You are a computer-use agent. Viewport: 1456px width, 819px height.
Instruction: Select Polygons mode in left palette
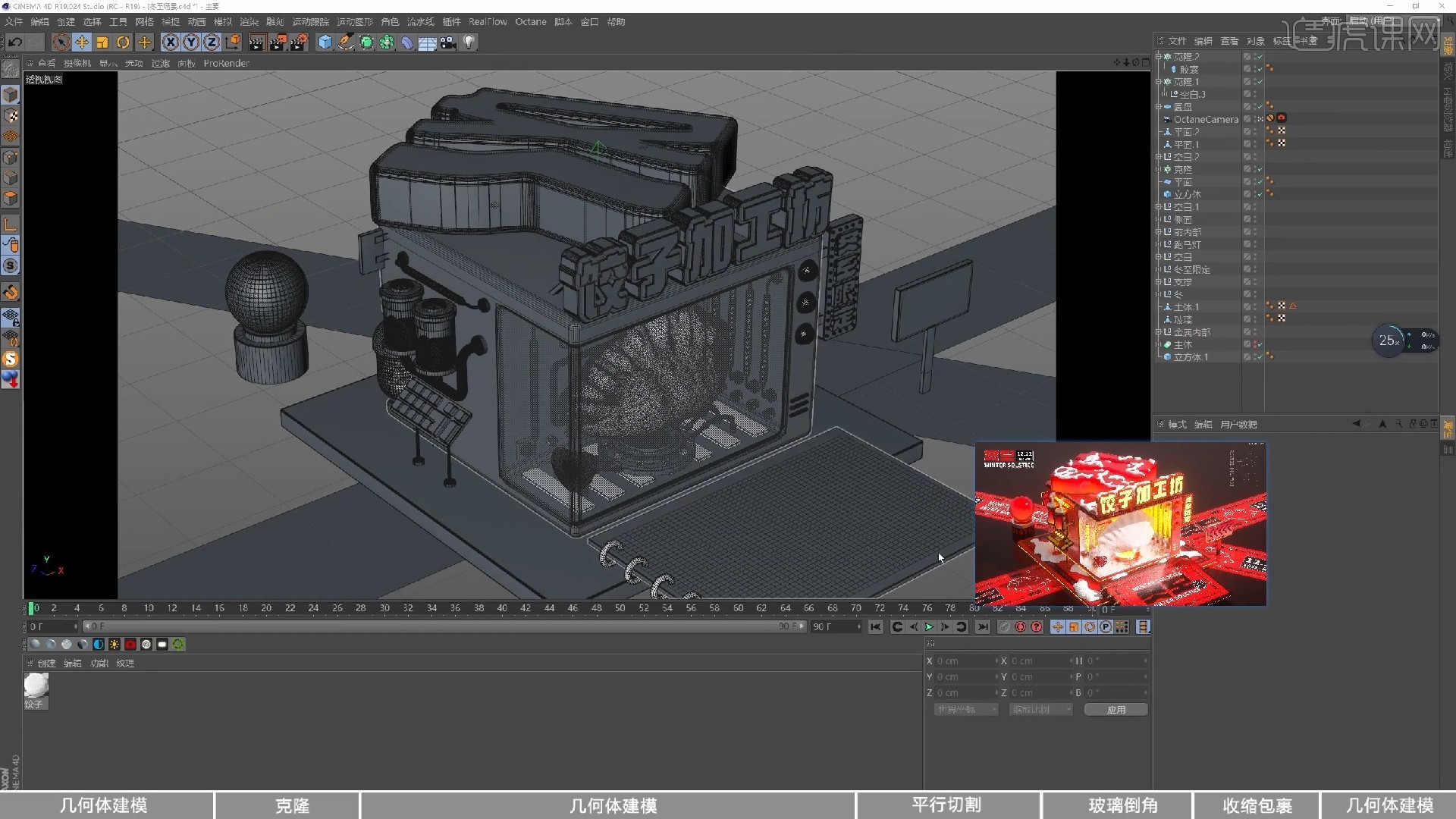pyautogui.click(x=10, y=199)
